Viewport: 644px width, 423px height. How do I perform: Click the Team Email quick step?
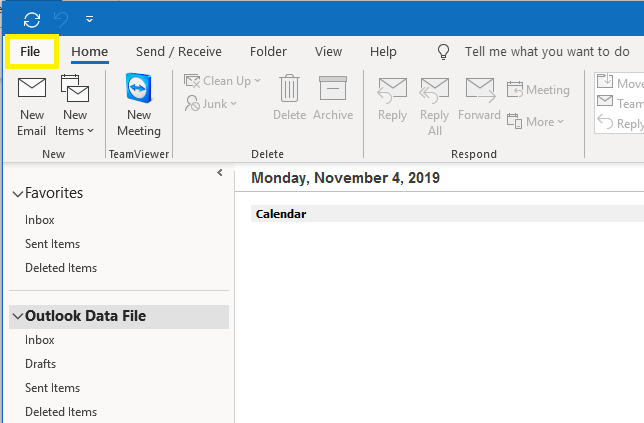[x=620, y=103]
